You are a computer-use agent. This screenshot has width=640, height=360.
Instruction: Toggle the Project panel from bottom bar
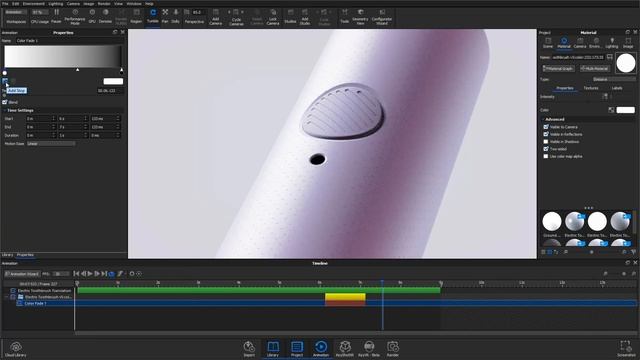[297, 349]
